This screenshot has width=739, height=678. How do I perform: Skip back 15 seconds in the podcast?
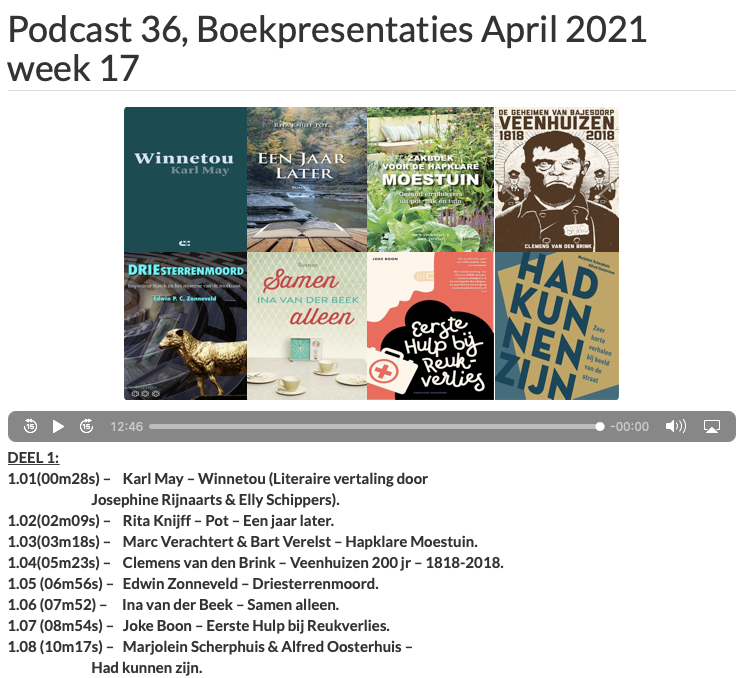31,426
